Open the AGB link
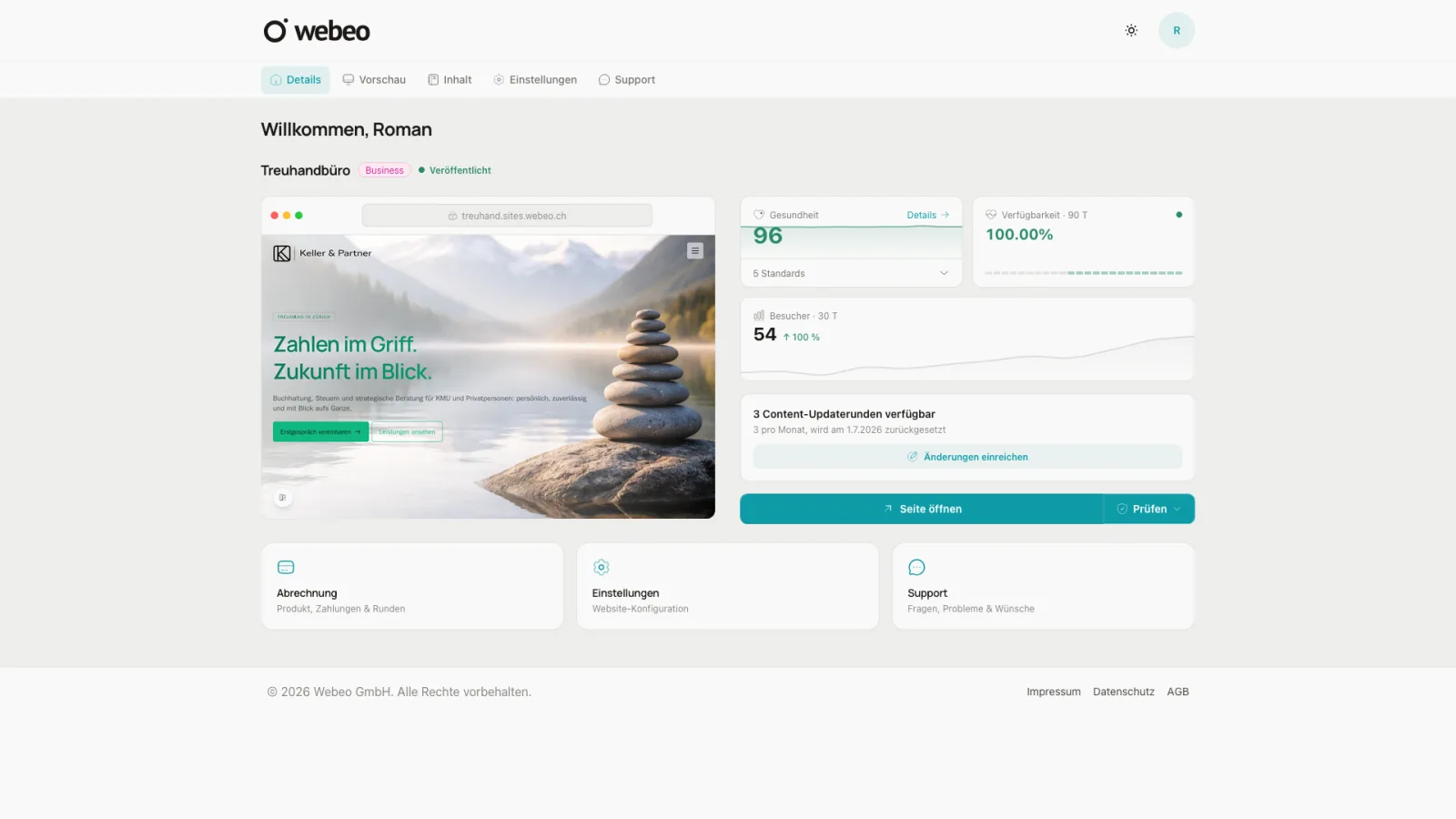This screenshot has width=1456, height=819. coord(1178,692)
